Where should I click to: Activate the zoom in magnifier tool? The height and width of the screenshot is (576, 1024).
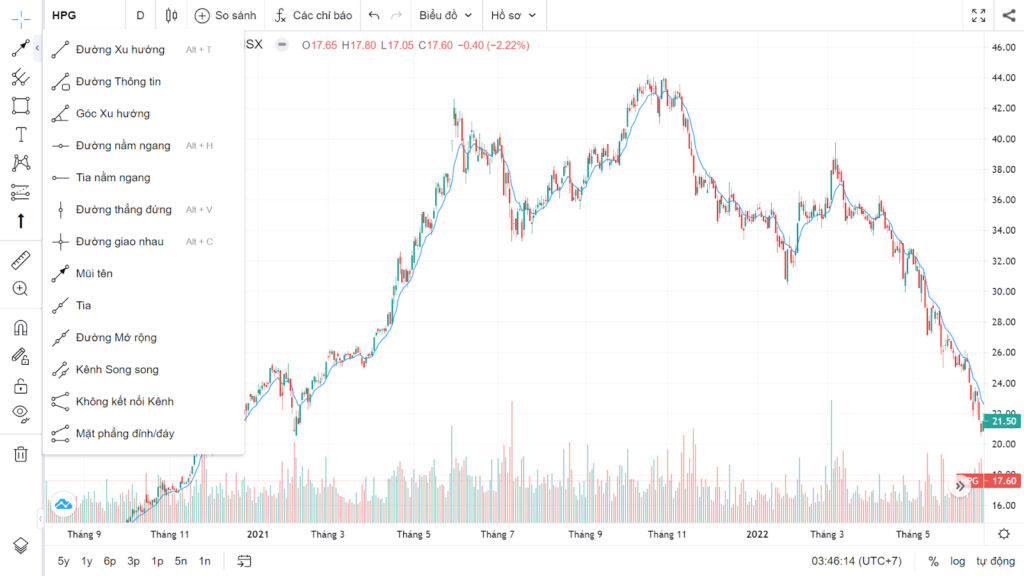pyautogui.click(x=20, y=289)
